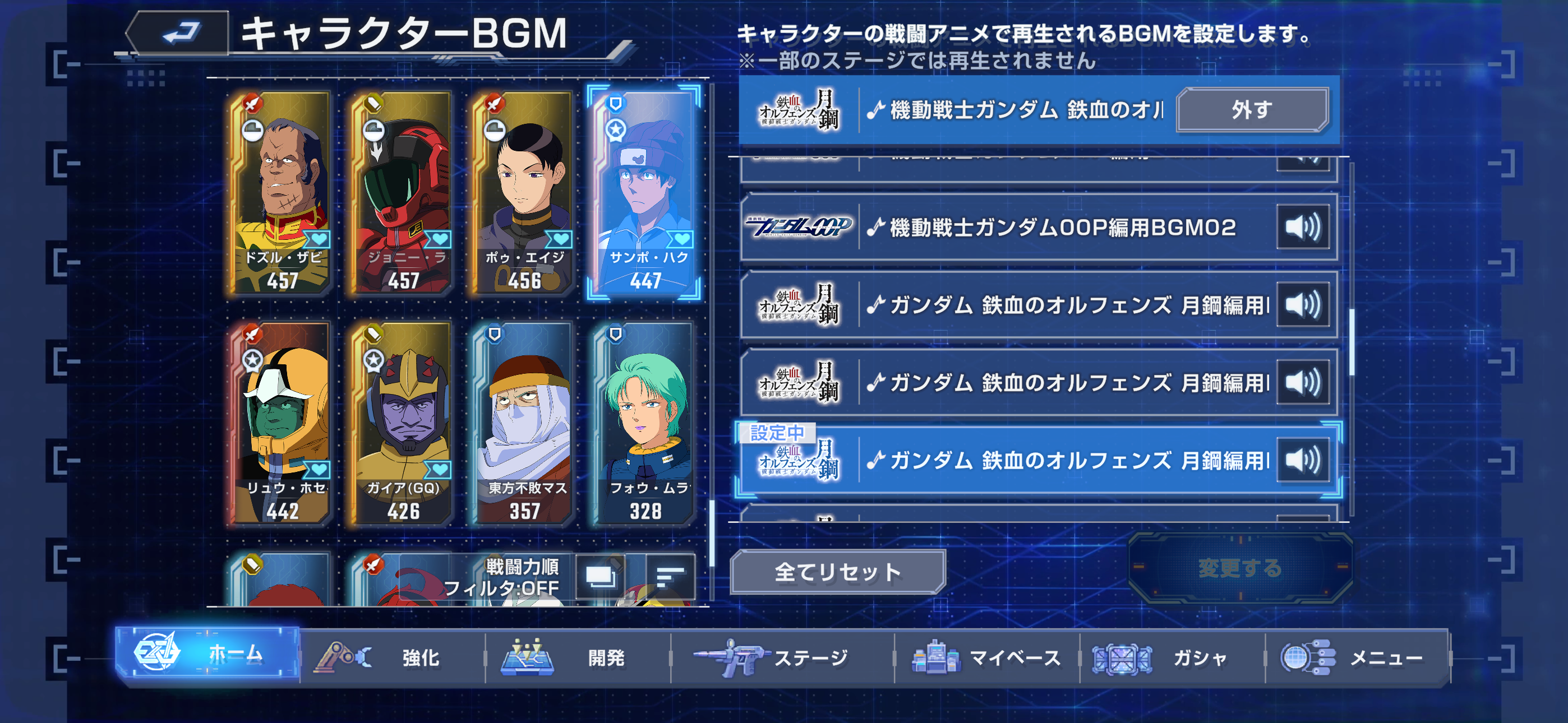Go to ステージ in the bottom bar

click(x=782, y=657)
